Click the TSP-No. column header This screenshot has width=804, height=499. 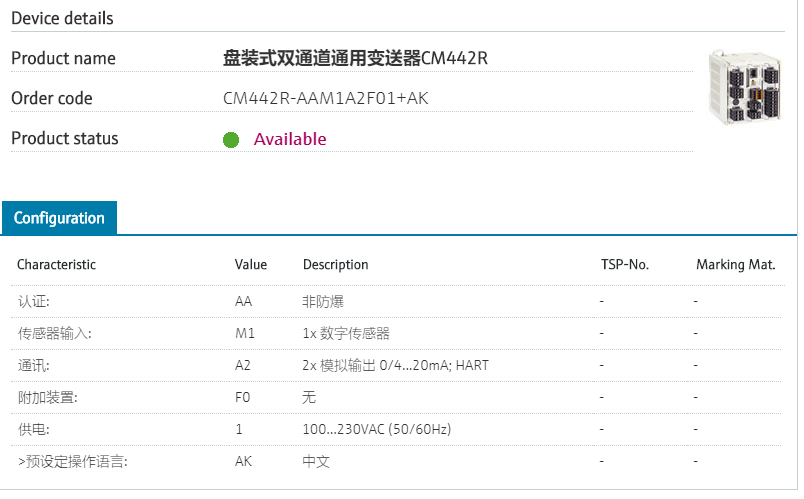pyautogui.click(x=625, y=265)
